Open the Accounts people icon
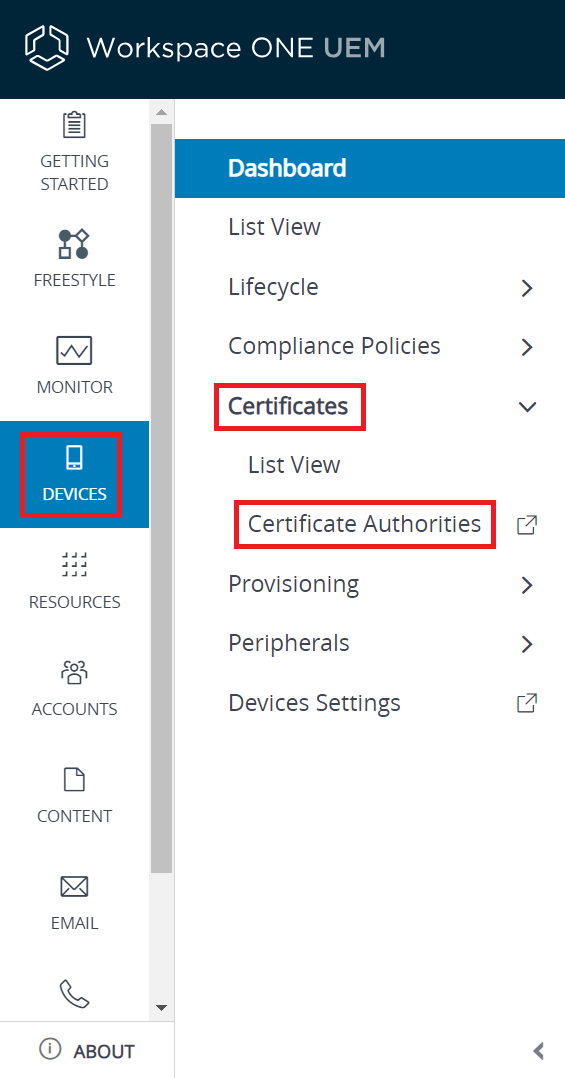565x1078 pixels. point(74,672)
